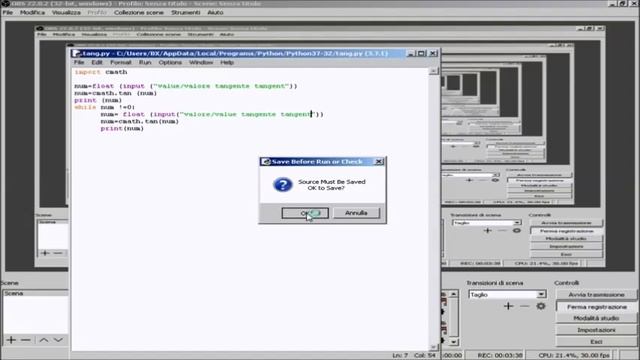Remove scene transition with minus icon

pos(525,306)
